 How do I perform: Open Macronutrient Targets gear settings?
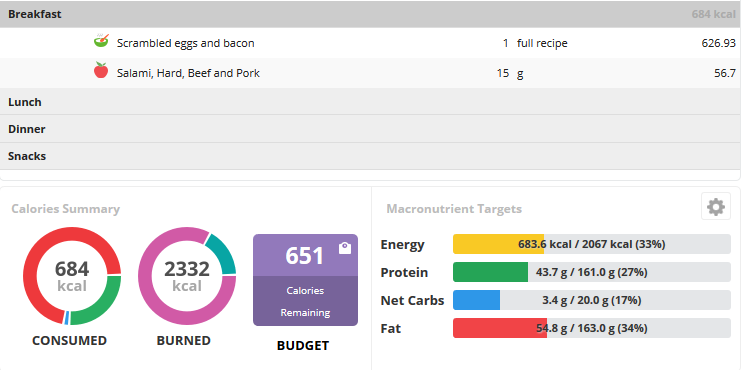tap(715, 207)
